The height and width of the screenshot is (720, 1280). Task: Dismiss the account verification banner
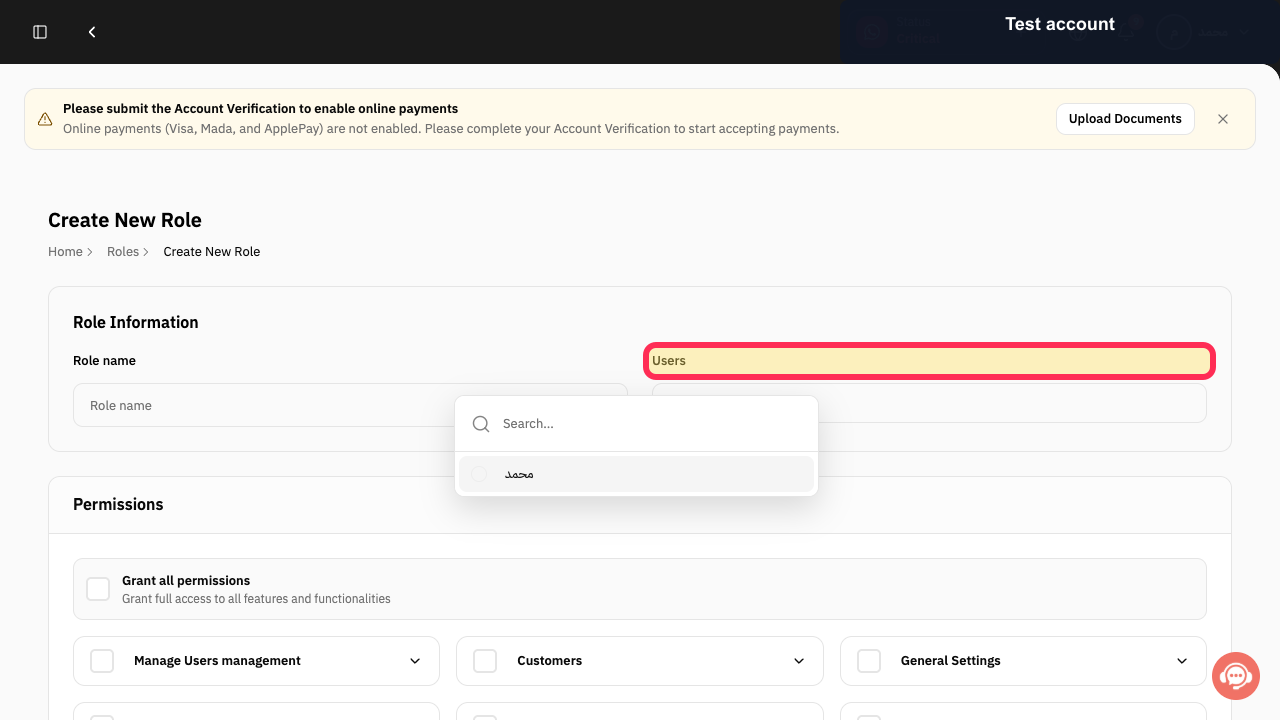pyautogui.click(x=1223, y=119)
